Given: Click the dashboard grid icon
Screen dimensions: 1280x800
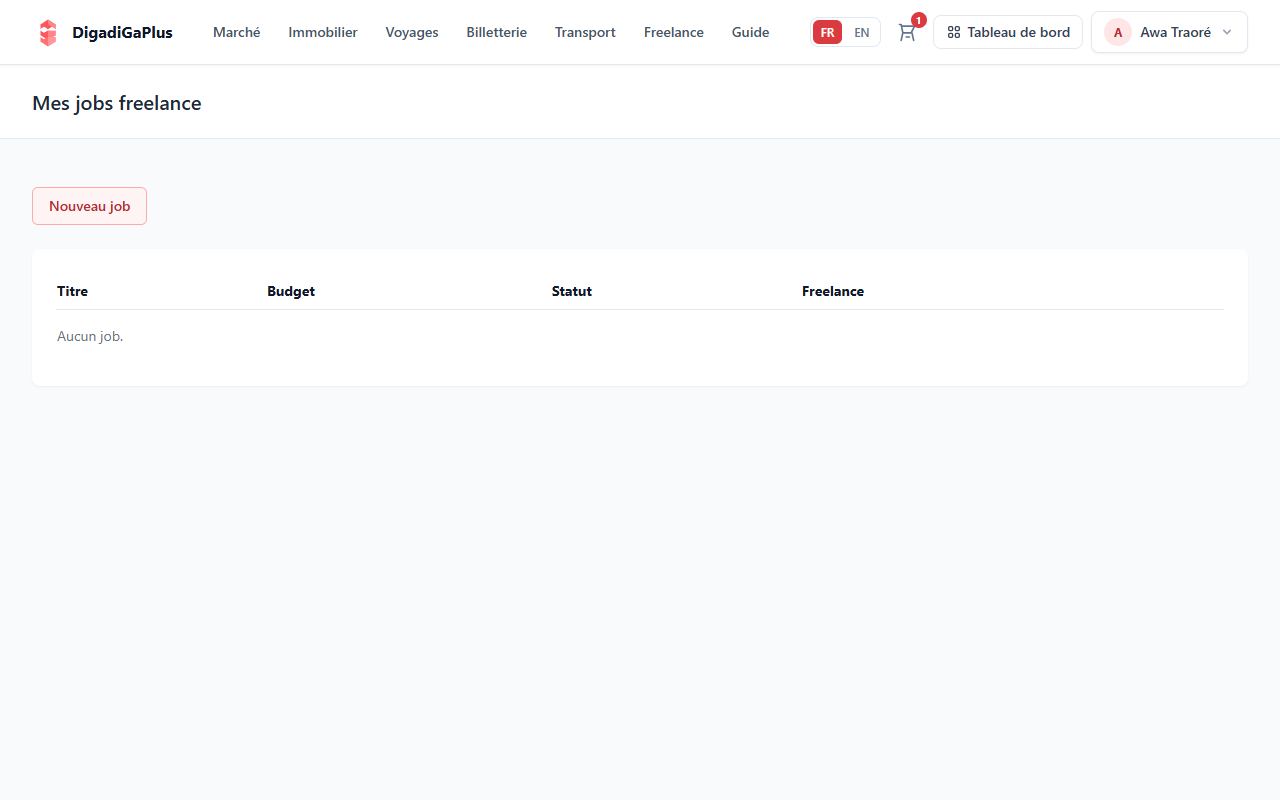Looking at the screenshot, I should [x=953, y=32].
